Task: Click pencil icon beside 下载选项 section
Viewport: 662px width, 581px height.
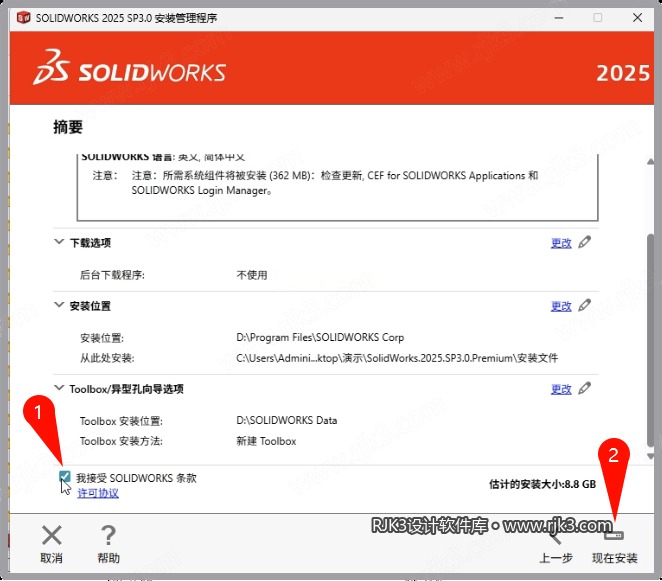Action: click(585, 242)
